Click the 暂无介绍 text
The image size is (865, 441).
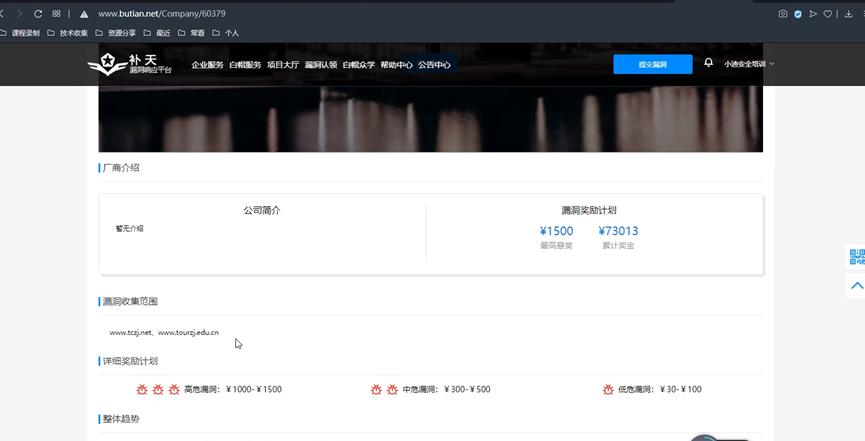point(130,229)
